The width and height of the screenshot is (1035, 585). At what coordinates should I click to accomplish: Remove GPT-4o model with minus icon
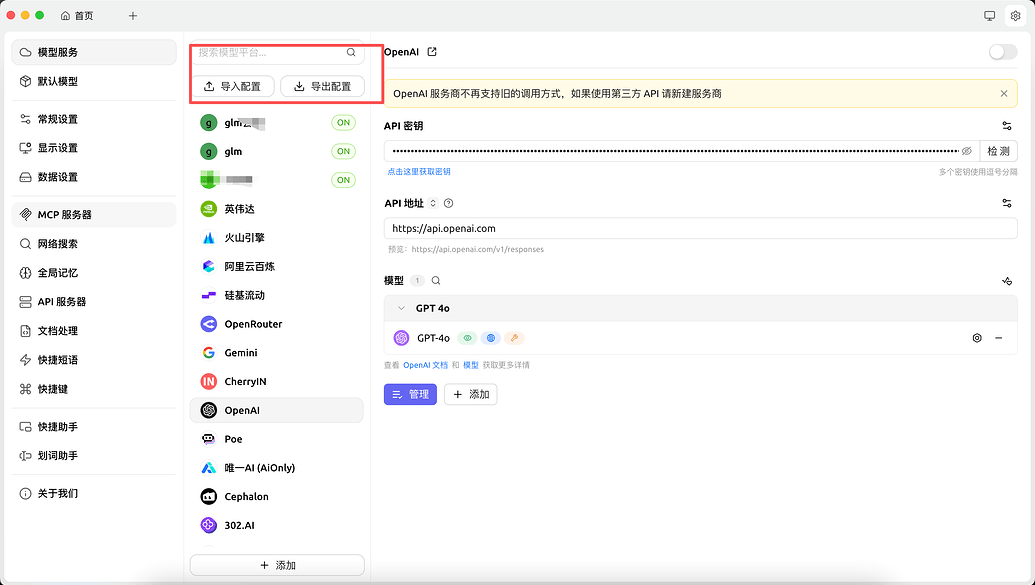999,338
